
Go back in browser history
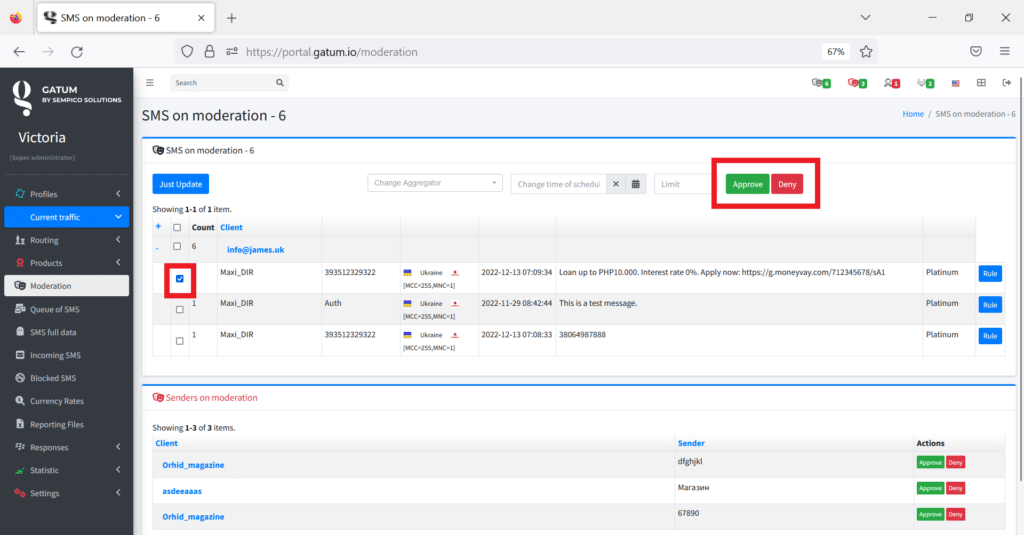(x=19, y=52)
